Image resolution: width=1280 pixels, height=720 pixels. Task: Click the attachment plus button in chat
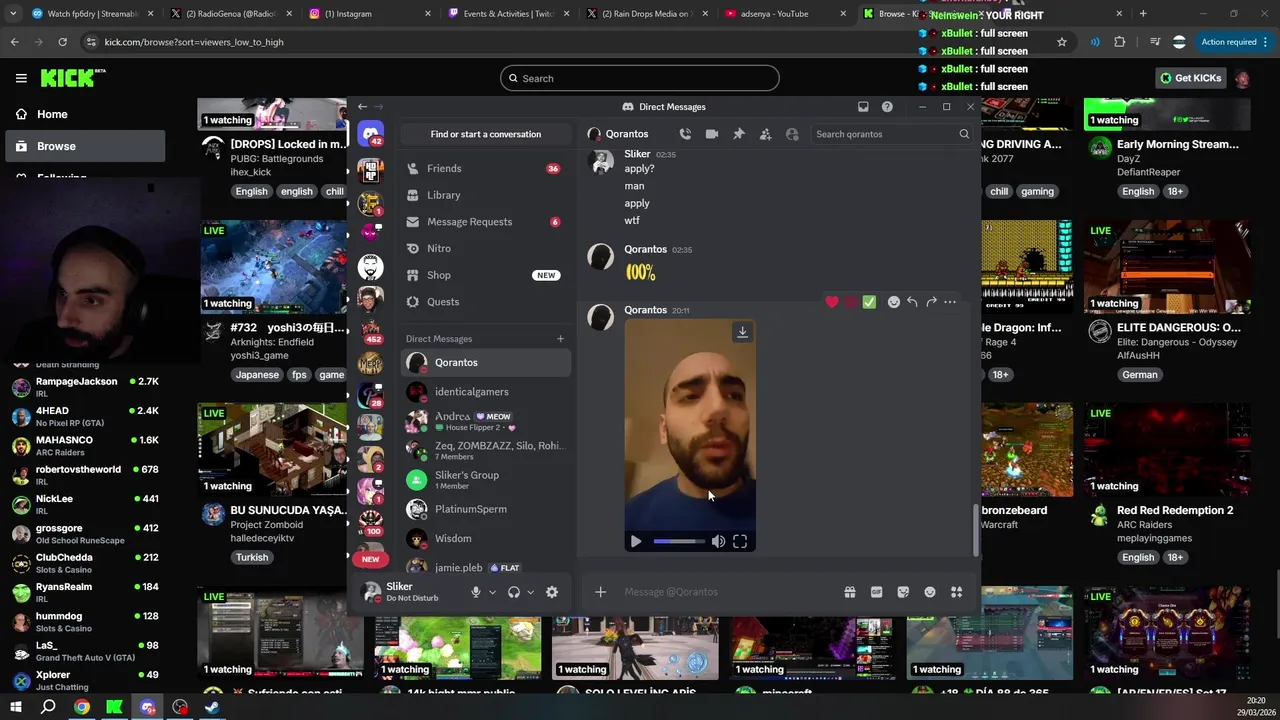click(600, 592)
